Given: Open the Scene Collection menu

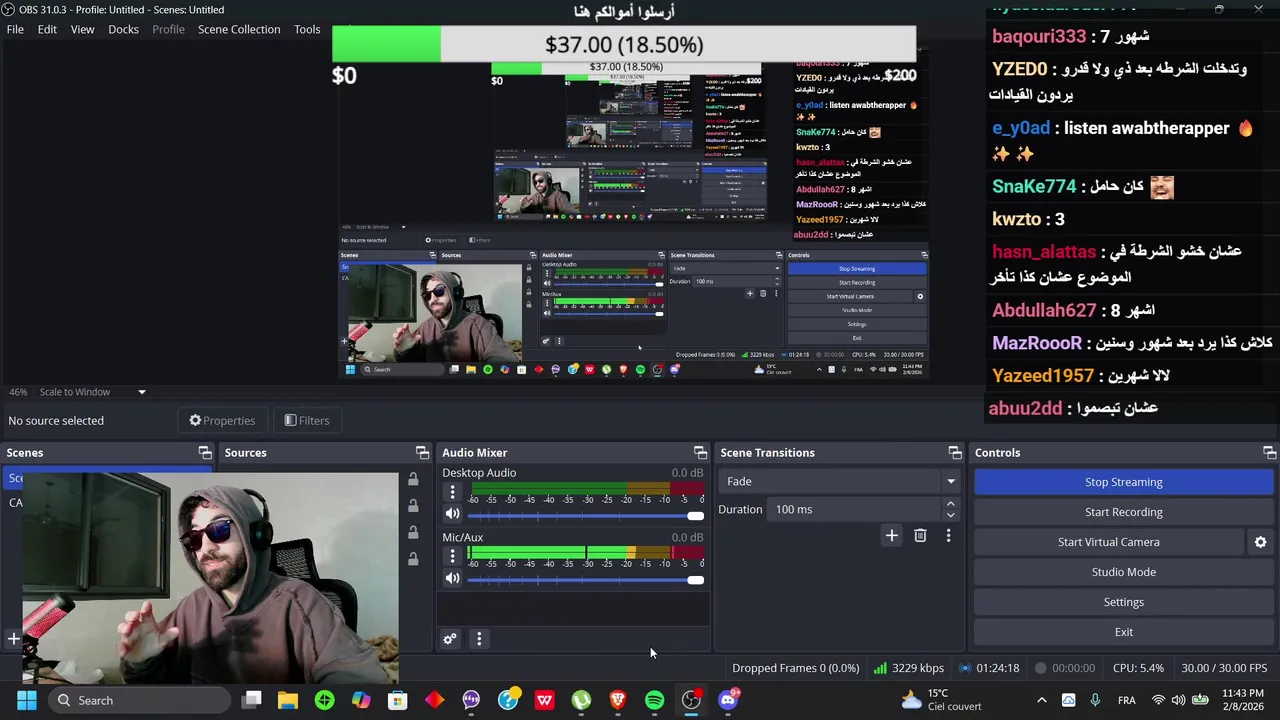Looking at the screenshot, I should (x=239, y=29).
